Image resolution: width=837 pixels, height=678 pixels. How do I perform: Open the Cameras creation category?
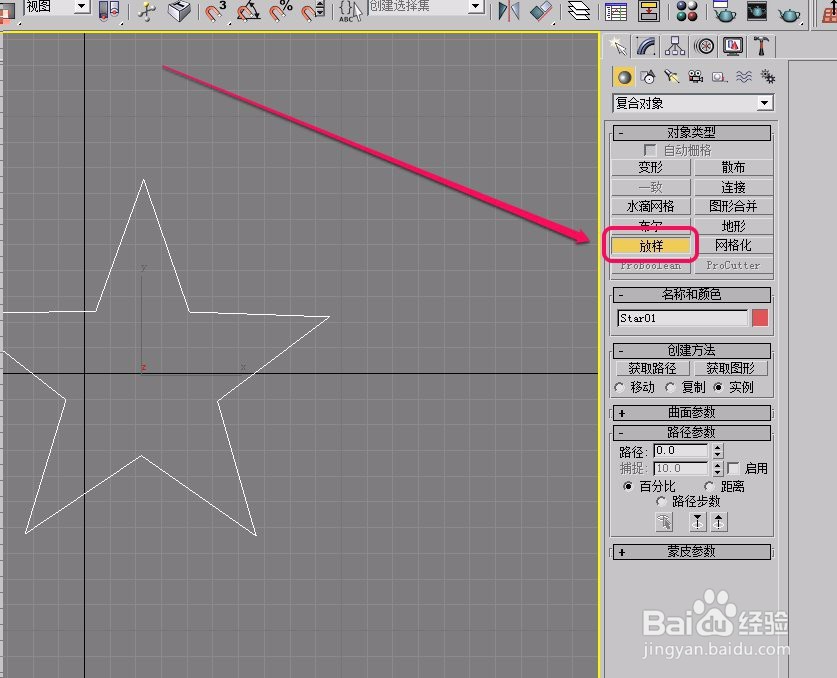[x=695, y=77]
